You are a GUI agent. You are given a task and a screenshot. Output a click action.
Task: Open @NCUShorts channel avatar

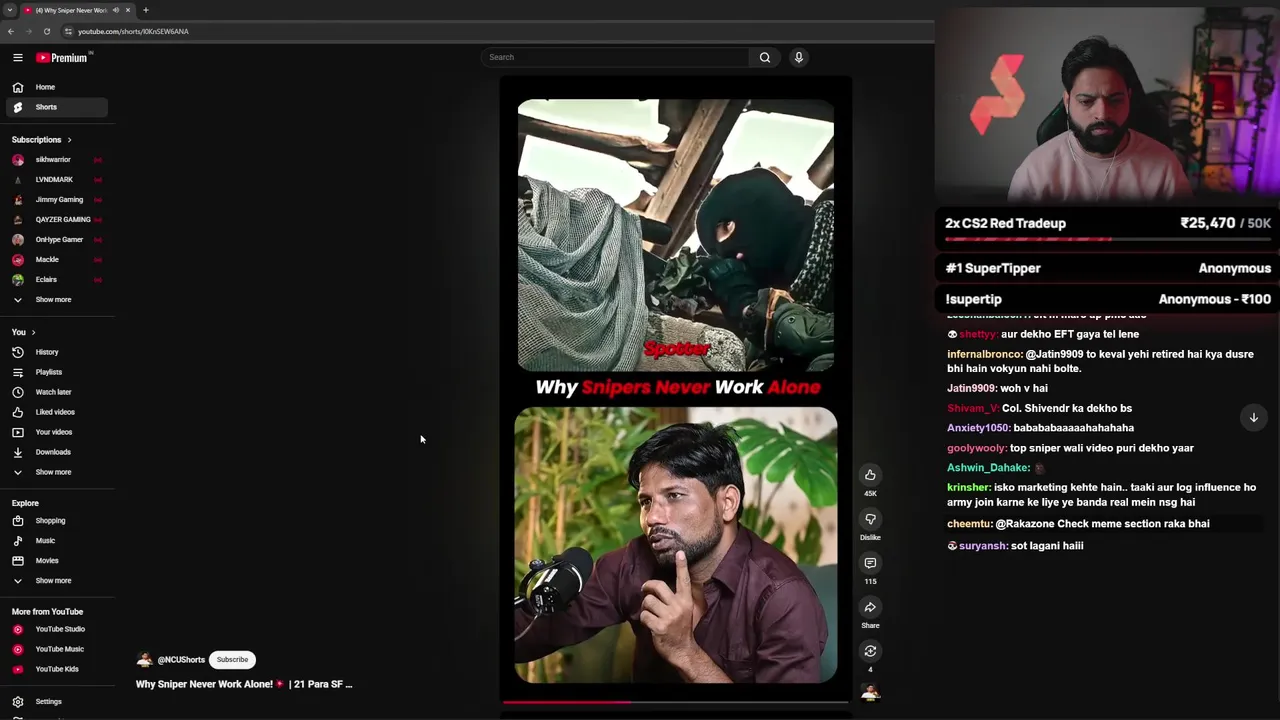[145, 660]
